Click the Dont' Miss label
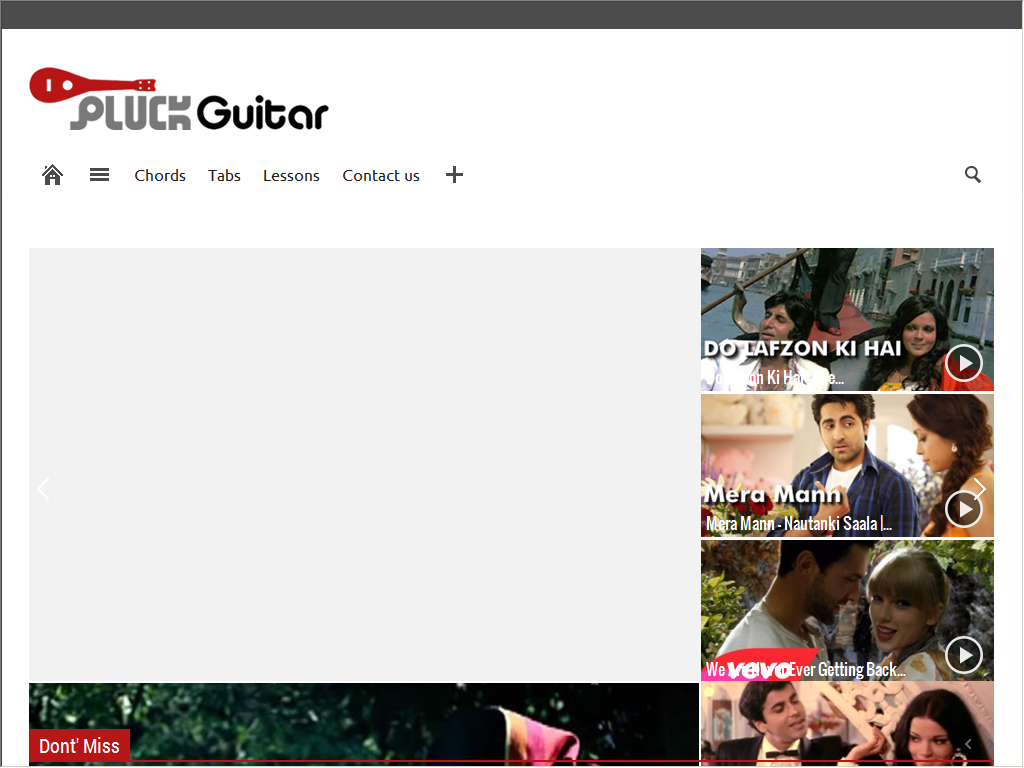The image size is (1024, 768). [80, 746]
